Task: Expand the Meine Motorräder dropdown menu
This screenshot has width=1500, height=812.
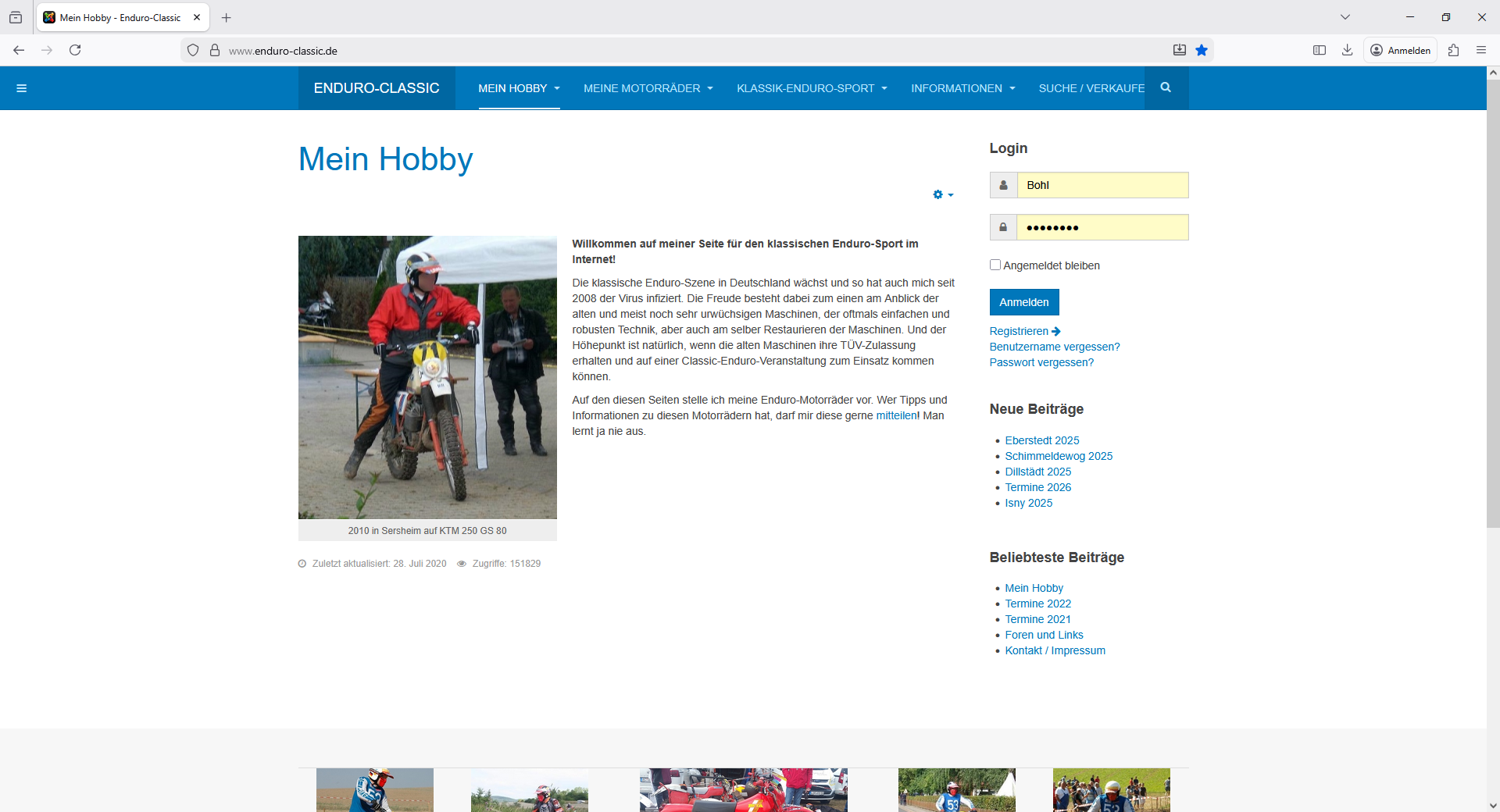Action: (x=648, y=88)
